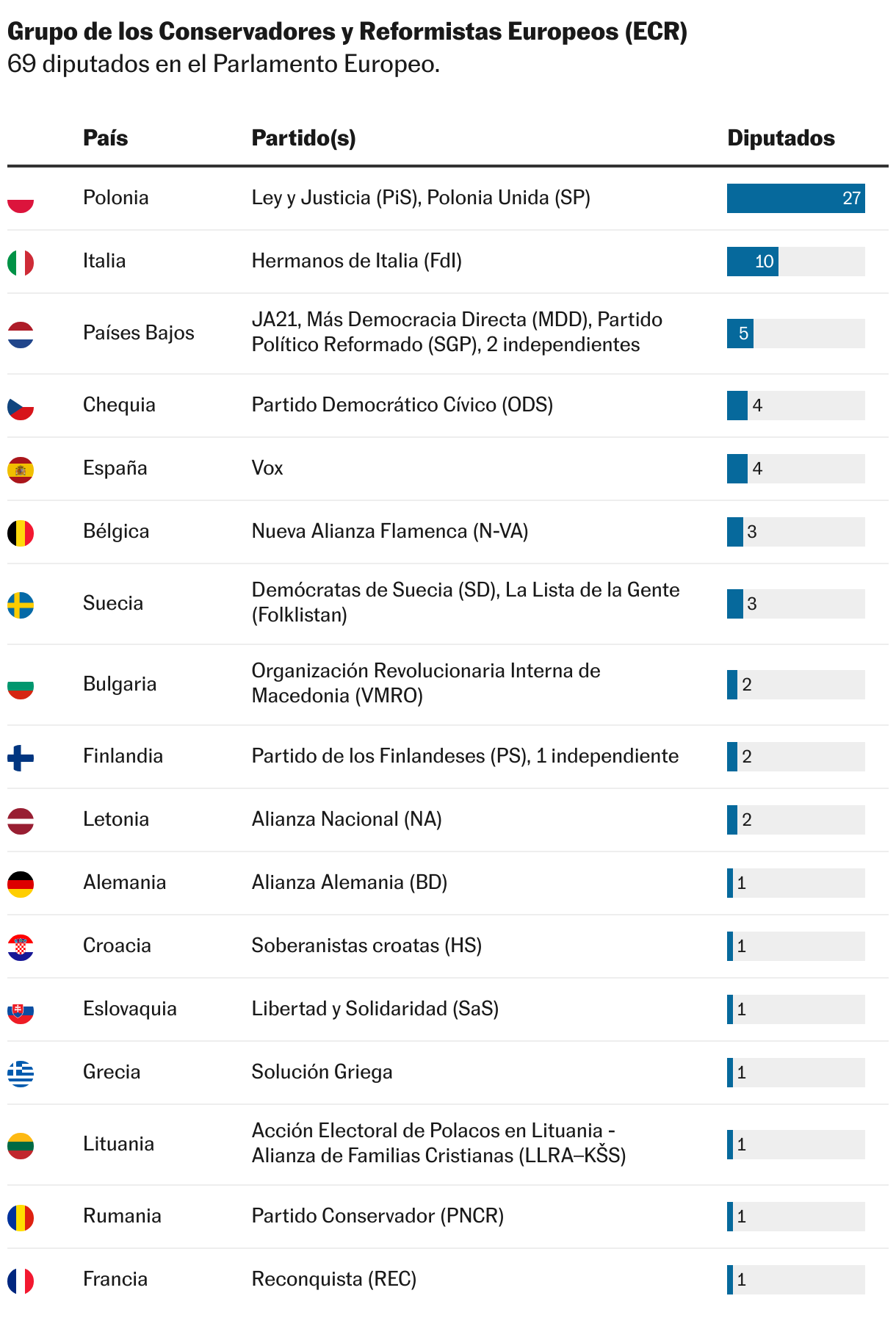The height and width of the screenshot is (1318, 896).
Task: Select the Netherlands flag icon
Action: pos(21,334)
